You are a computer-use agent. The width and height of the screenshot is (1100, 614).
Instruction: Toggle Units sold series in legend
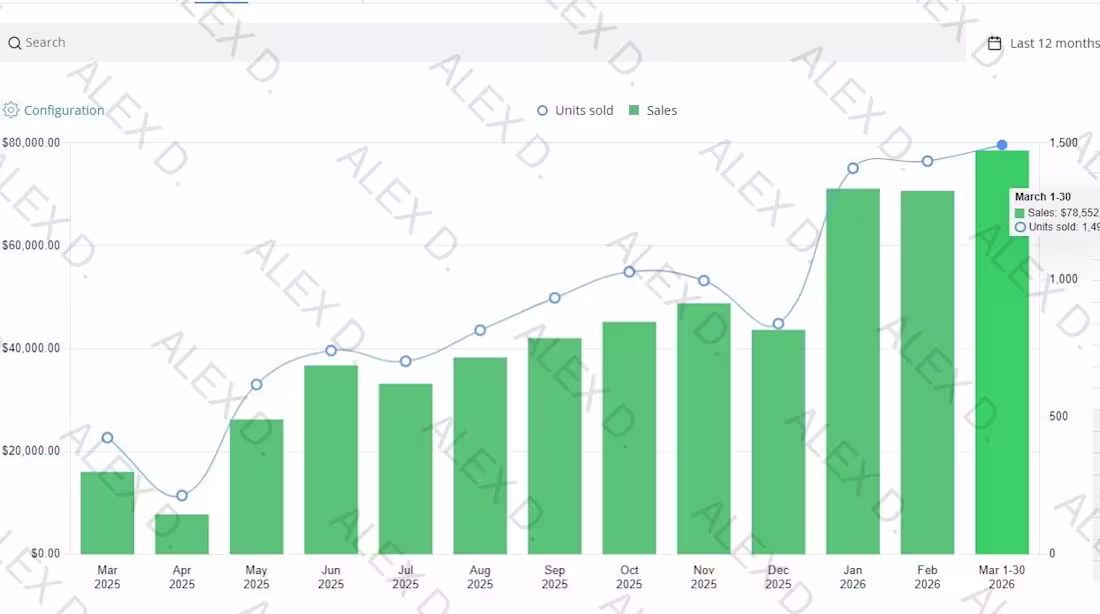coord(575,110)
